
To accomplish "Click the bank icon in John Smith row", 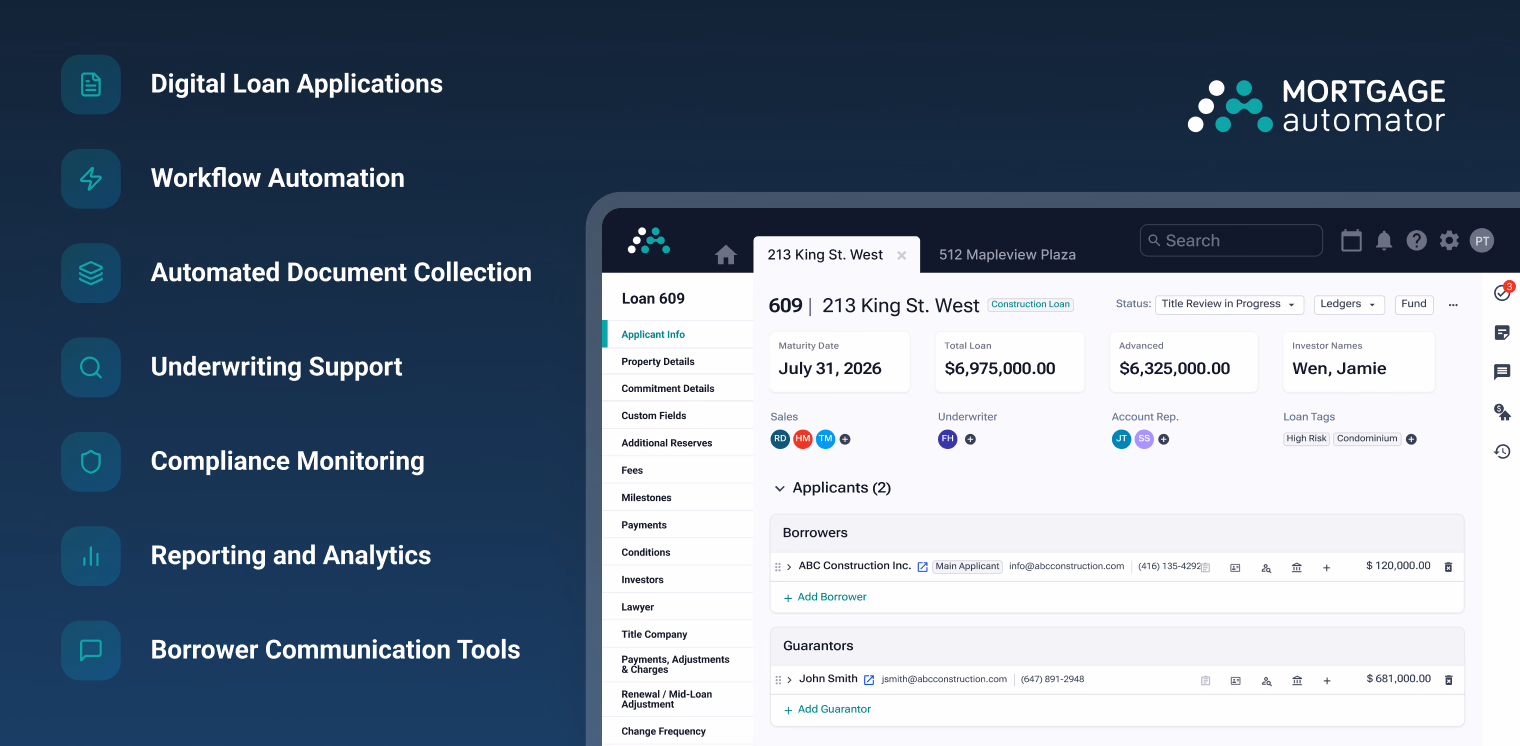I will coord(1297,681).
